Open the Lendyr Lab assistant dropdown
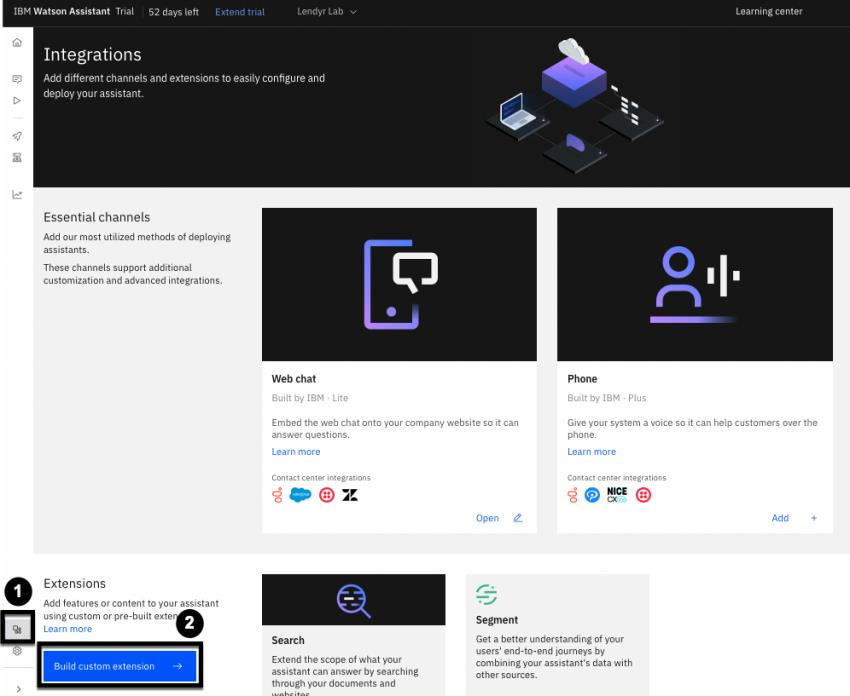Image resolution: width=850 pixels, height=696 pixels. (327, 11)
